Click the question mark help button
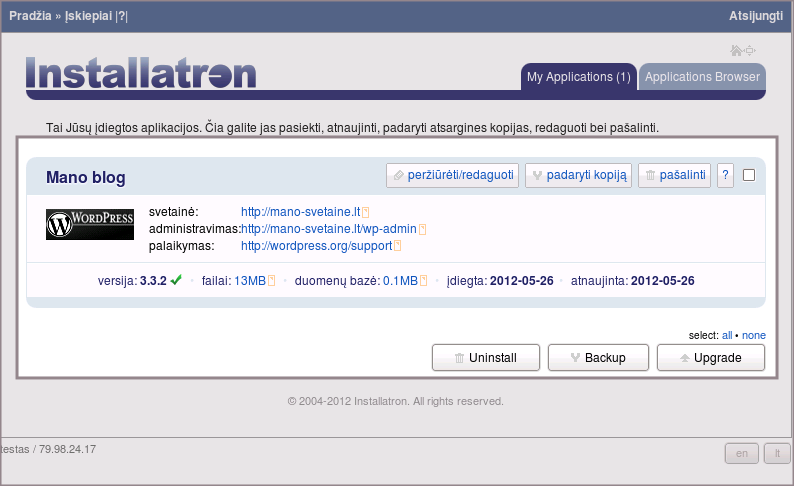Image resolution: width=794 pixels, height=486 pixels. point(726,176)
